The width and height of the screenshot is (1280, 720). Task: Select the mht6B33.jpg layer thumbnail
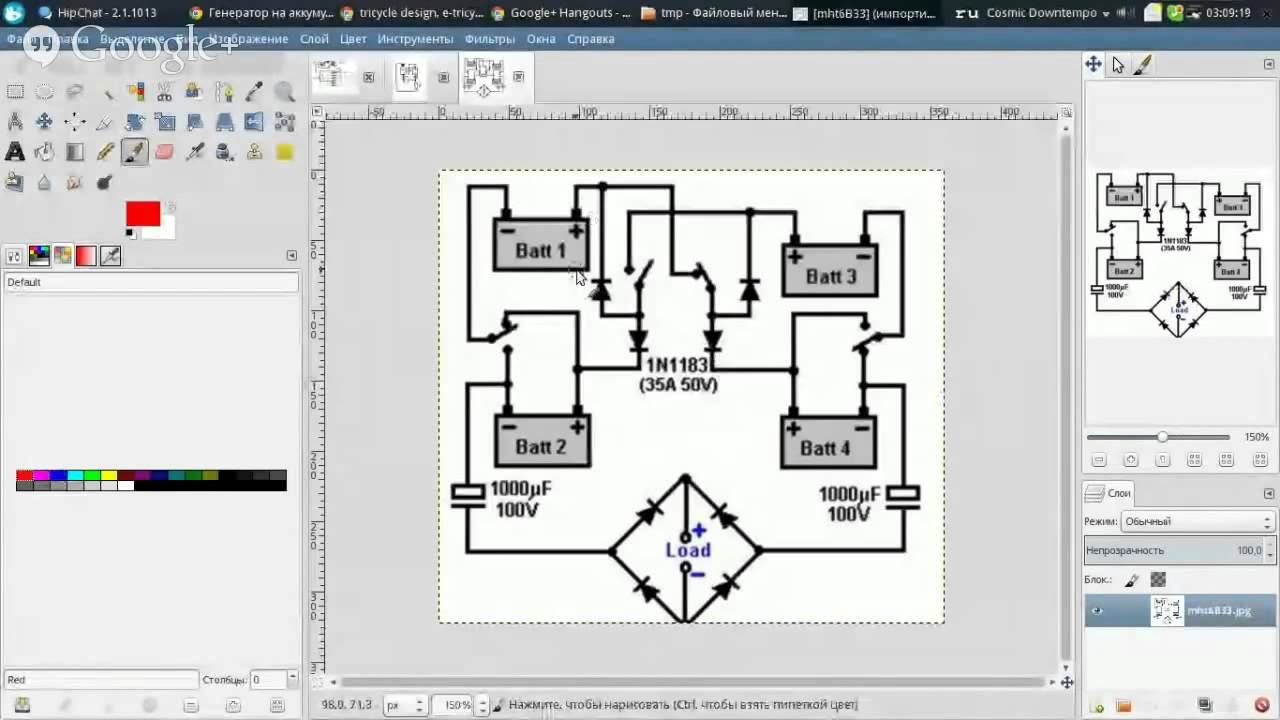(1167, 611)
